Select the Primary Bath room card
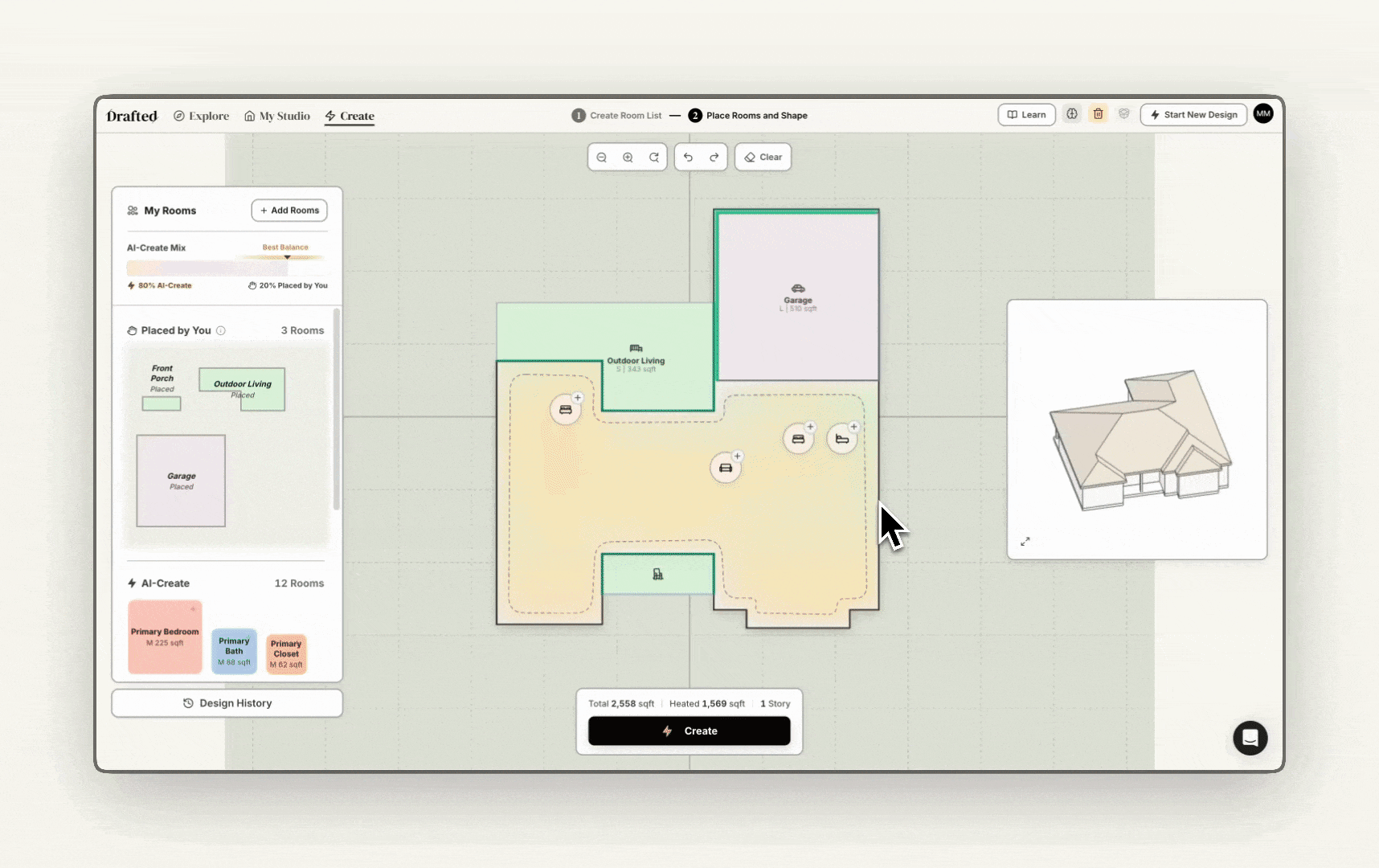The image size is (1379, 868). [234, 652]
